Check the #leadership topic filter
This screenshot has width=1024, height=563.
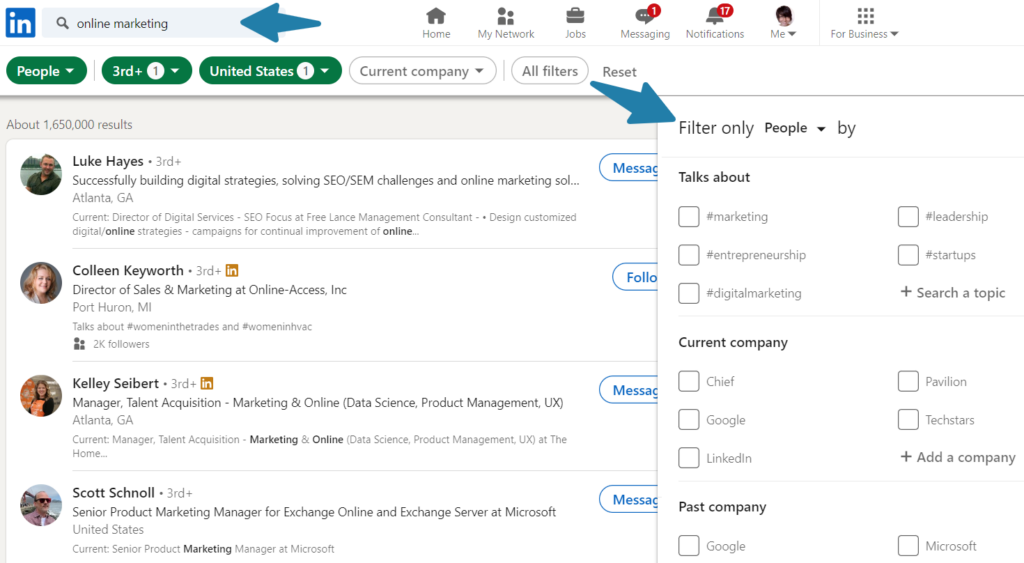pyautogui.click(x=908, y=216)
